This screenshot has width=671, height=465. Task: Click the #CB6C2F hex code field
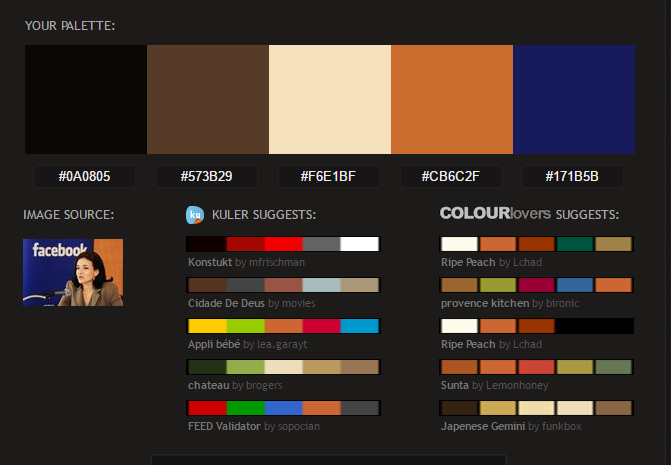451,176
